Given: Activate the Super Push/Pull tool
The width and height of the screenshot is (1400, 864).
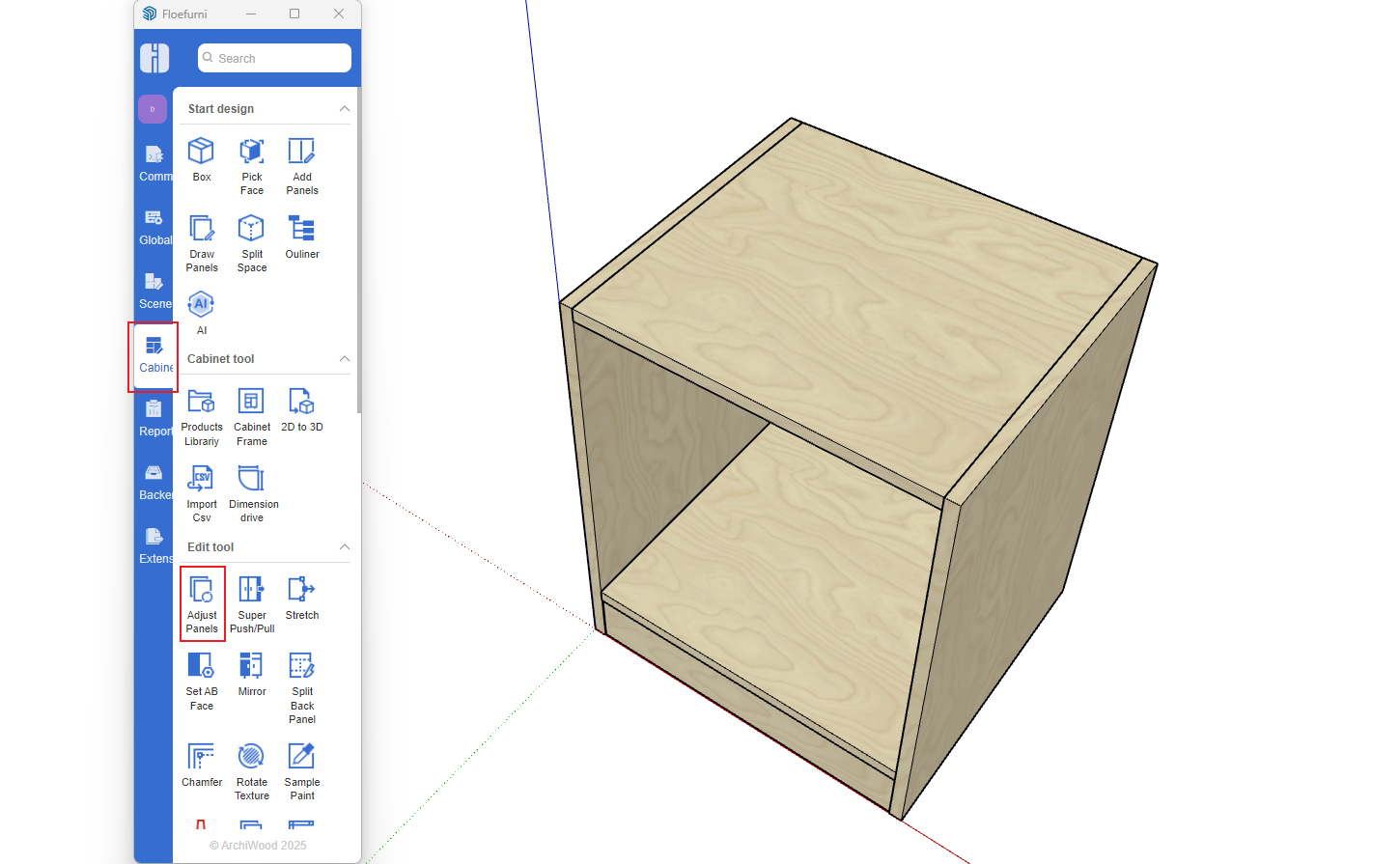Looking at the screenshot, I should 251,602.
